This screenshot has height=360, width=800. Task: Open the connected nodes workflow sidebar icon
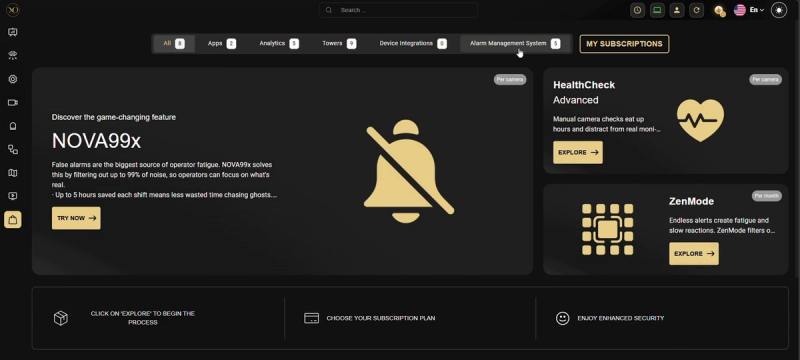tap(13, 149)
